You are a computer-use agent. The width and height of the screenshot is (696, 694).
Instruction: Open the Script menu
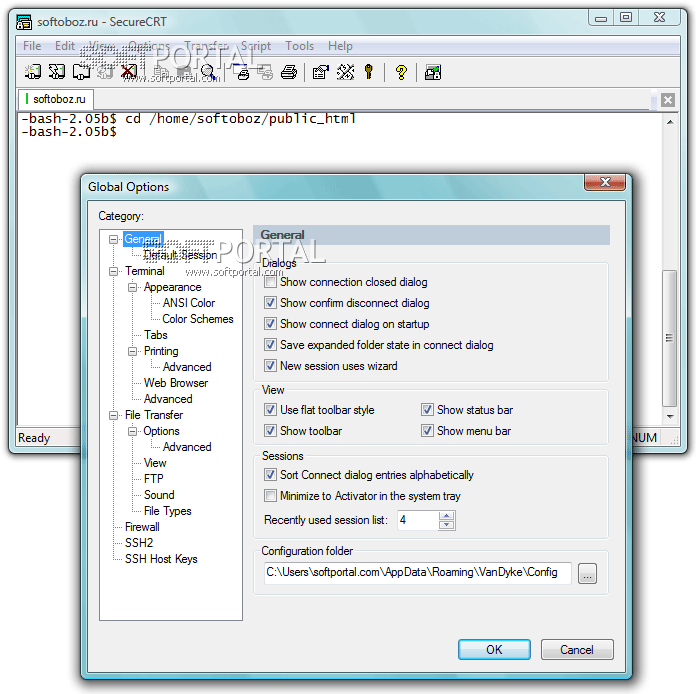pos(256,46)
